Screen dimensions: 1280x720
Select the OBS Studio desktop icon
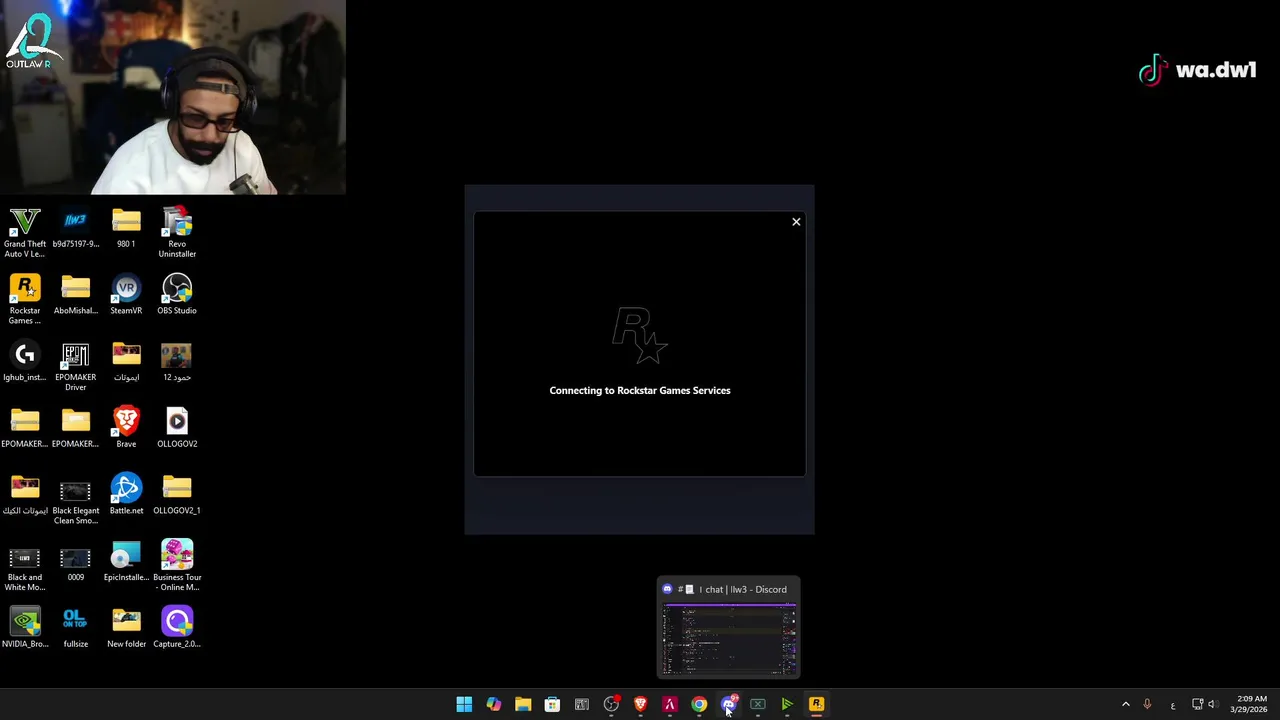coord(177,295)
